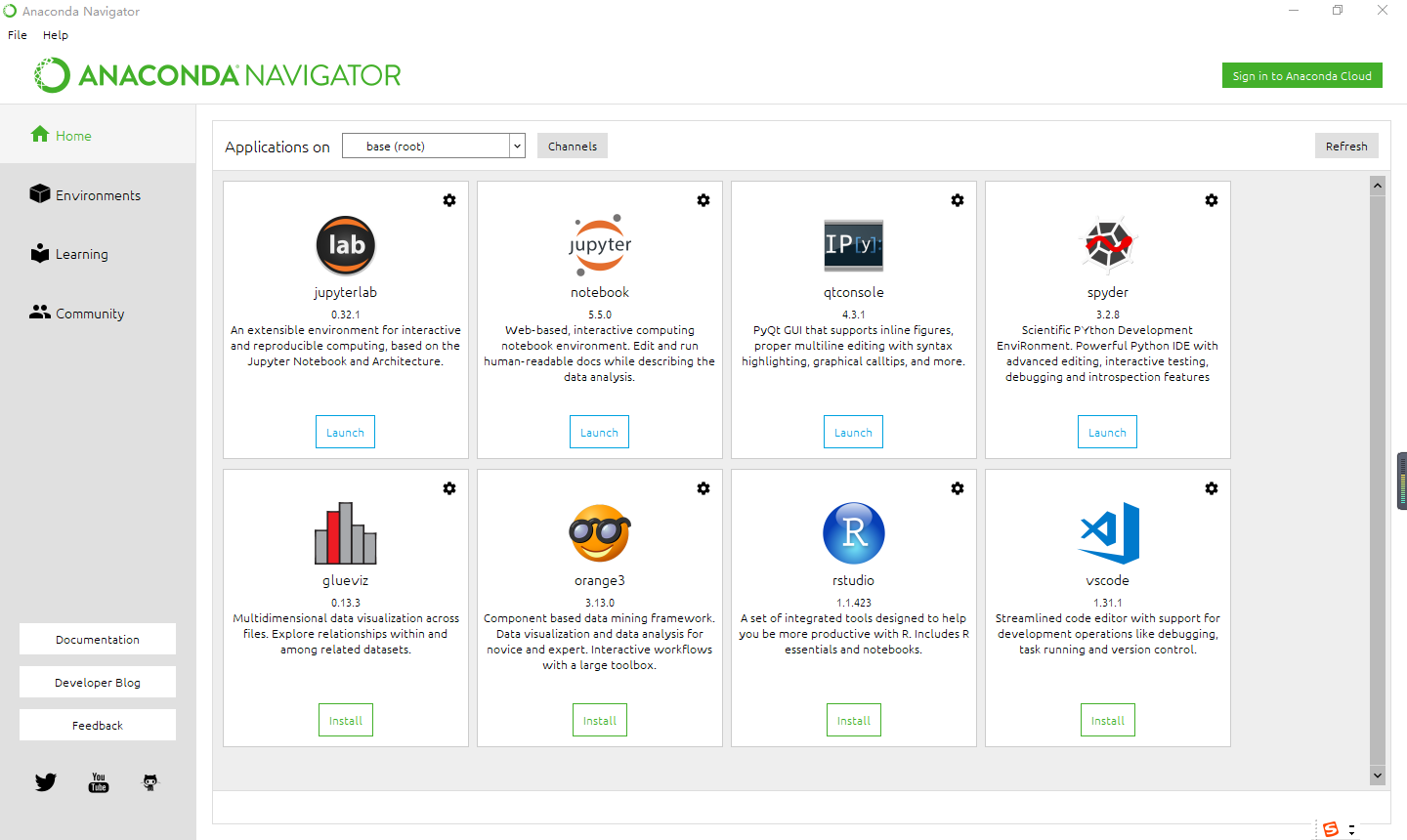Screen dimensions: 1407x840
Task: Click the Learning book icon
Action: pos(40,253)
